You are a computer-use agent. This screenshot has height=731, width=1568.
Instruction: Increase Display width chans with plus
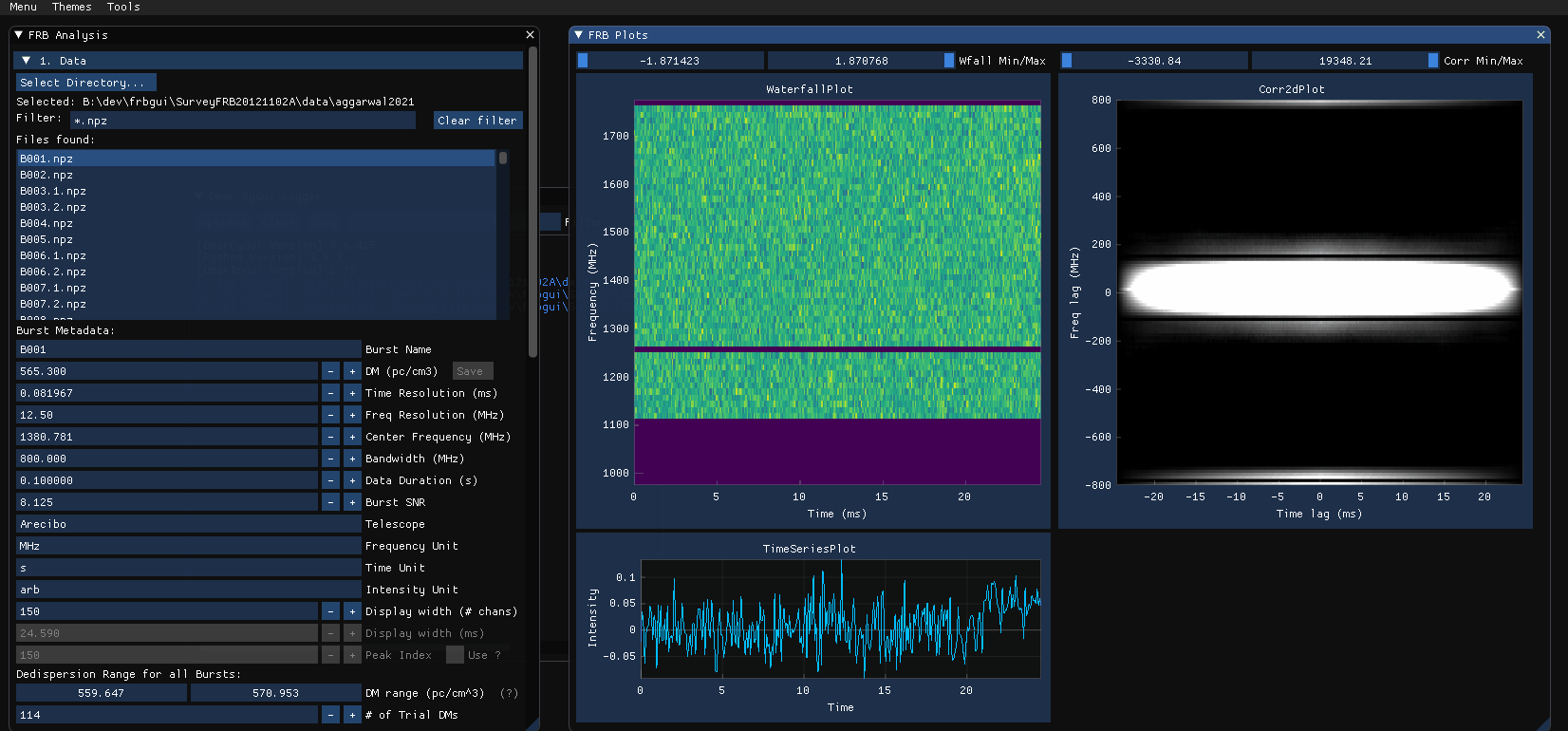352,611
